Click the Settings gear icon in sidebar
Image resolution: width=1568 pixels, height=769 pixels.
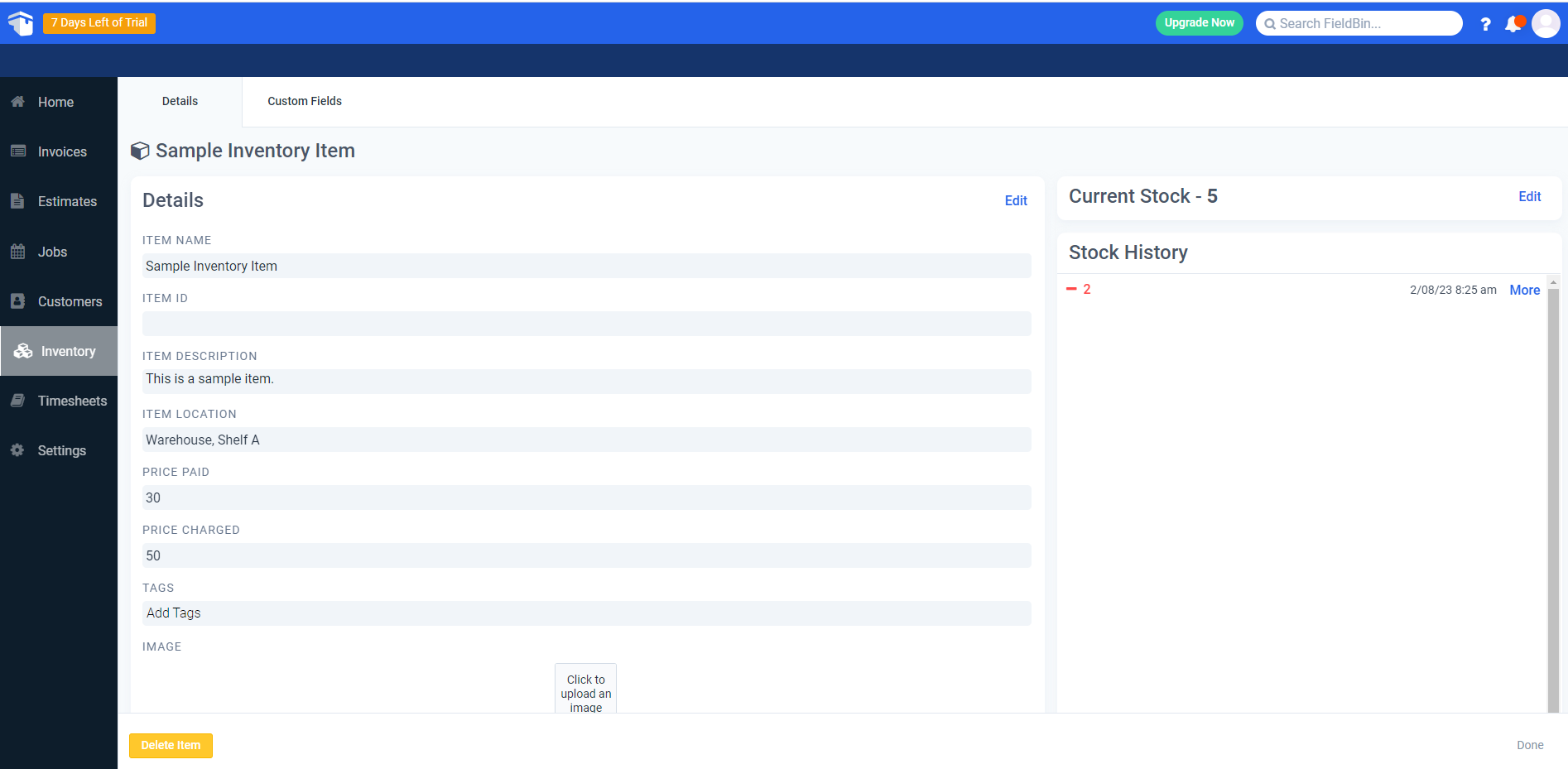pos(17,449)
